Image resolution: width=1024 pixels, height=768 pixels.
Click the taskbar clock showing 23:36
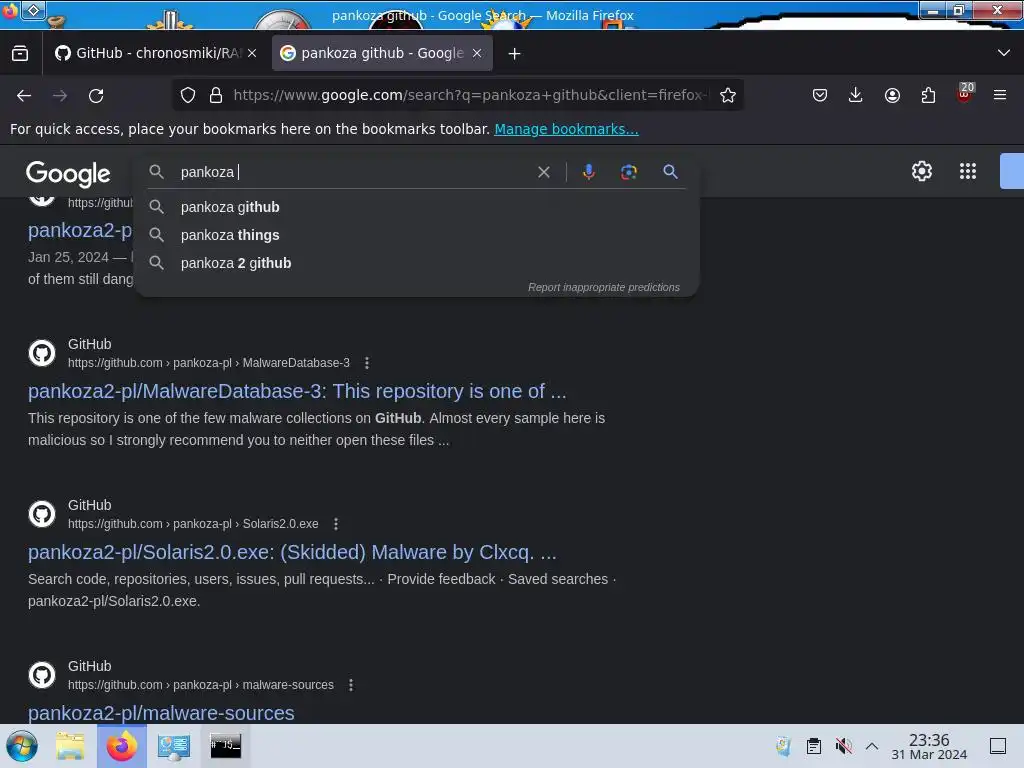coord(929,746)
